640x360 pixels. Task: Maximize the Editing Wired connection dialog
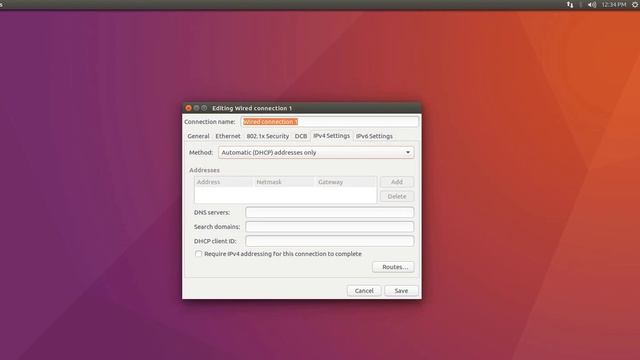click(x=204, y=108)
